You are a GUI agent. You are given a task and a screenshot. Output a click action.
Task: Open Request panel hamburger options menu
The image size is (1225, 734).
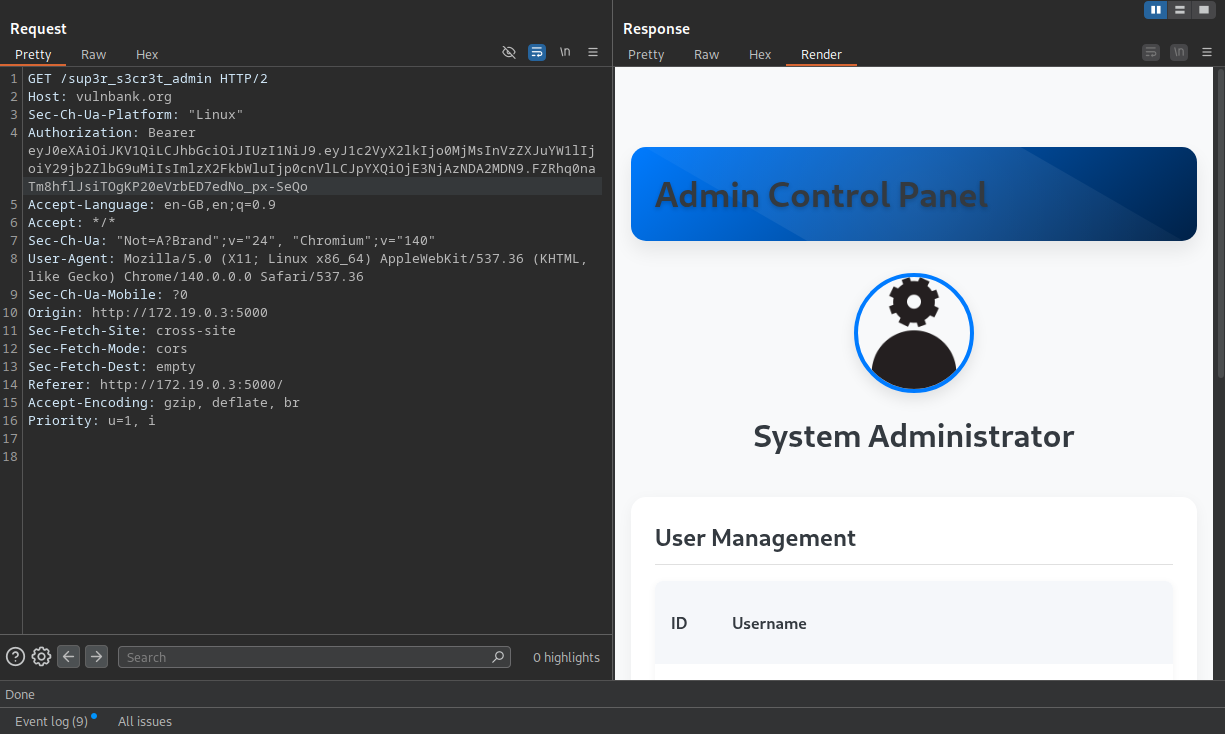593,52
